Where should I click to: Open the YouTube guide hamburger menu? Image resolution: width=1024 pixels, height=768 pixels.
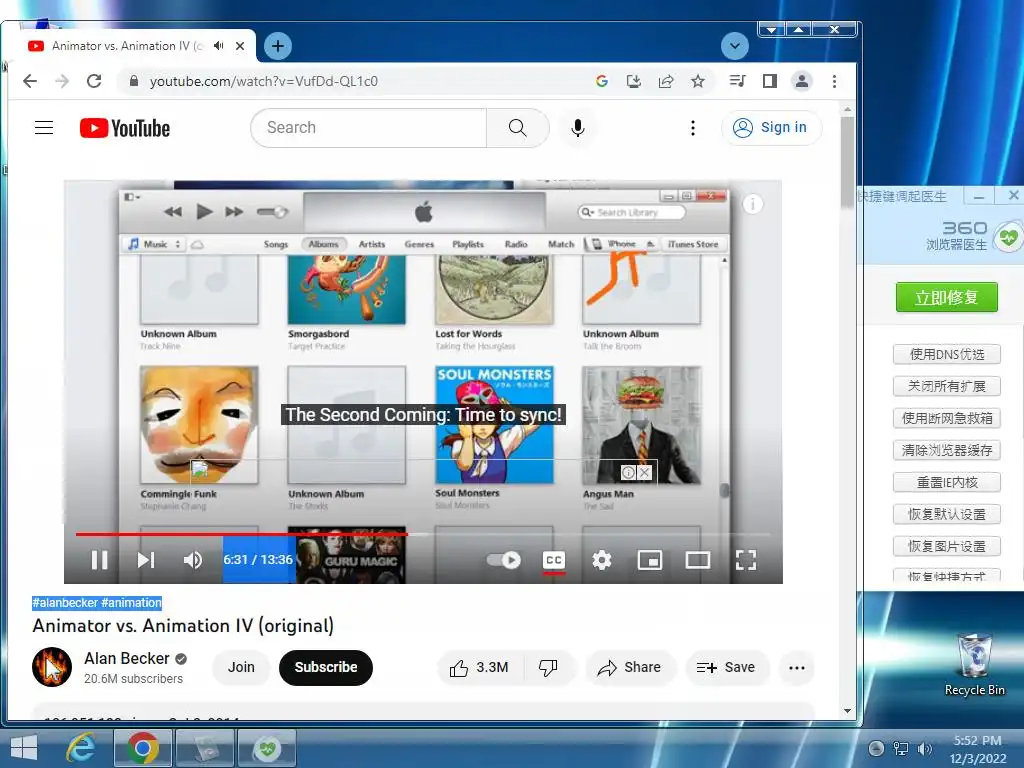44,127
